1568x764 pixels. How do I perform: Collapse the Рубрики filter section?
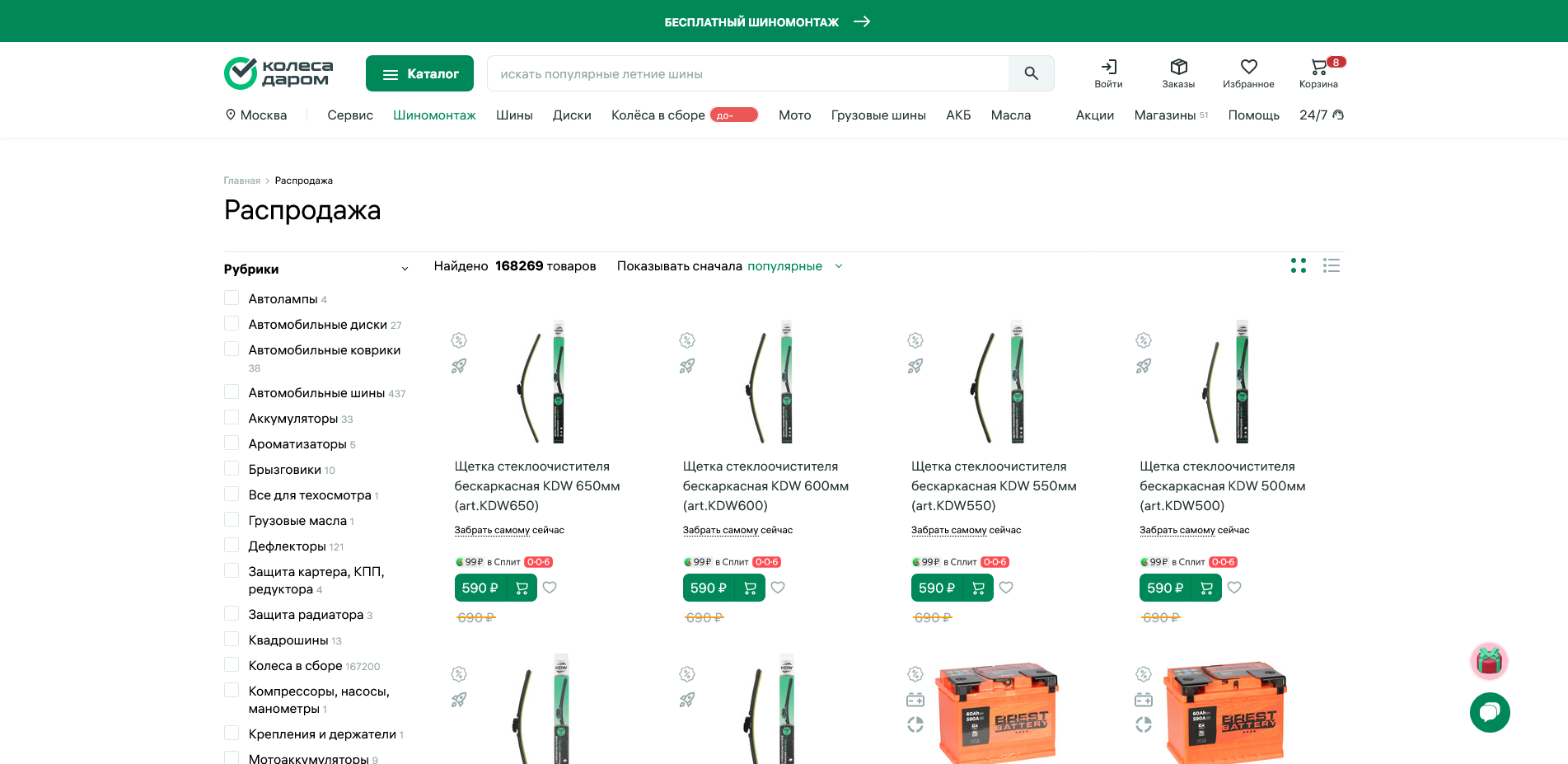[405, 269]
